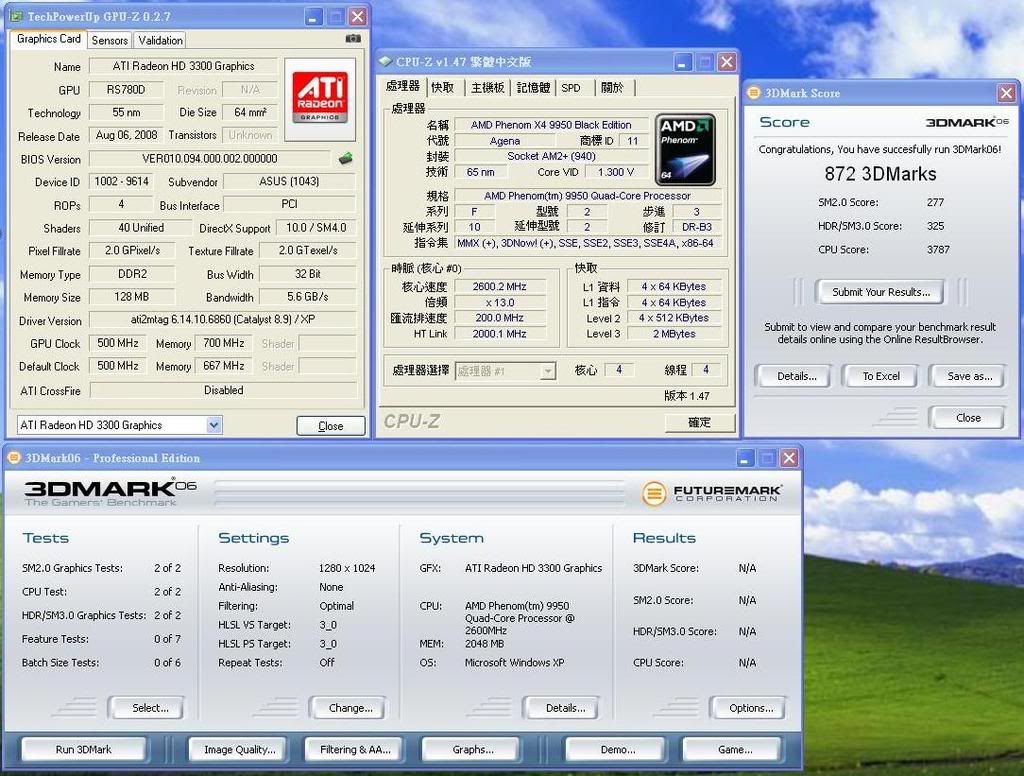The height and width of the screenshot is (776, 1024).
Task: Switch to the Graphics Card tab in GPU-Z
Action: [x=49, y=39]
